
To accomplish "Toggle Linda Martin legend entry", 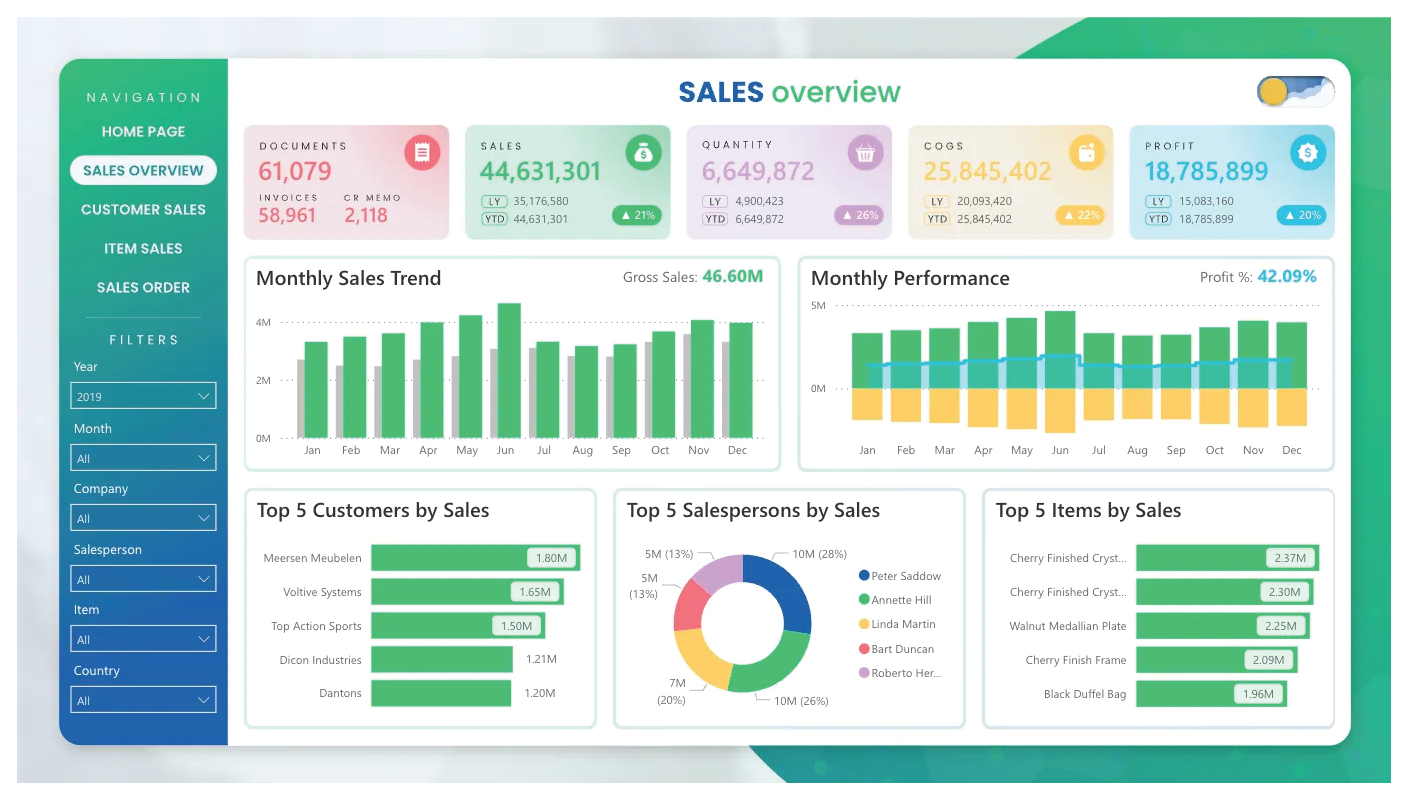I will pyautogui.click(x=902, y=624).
